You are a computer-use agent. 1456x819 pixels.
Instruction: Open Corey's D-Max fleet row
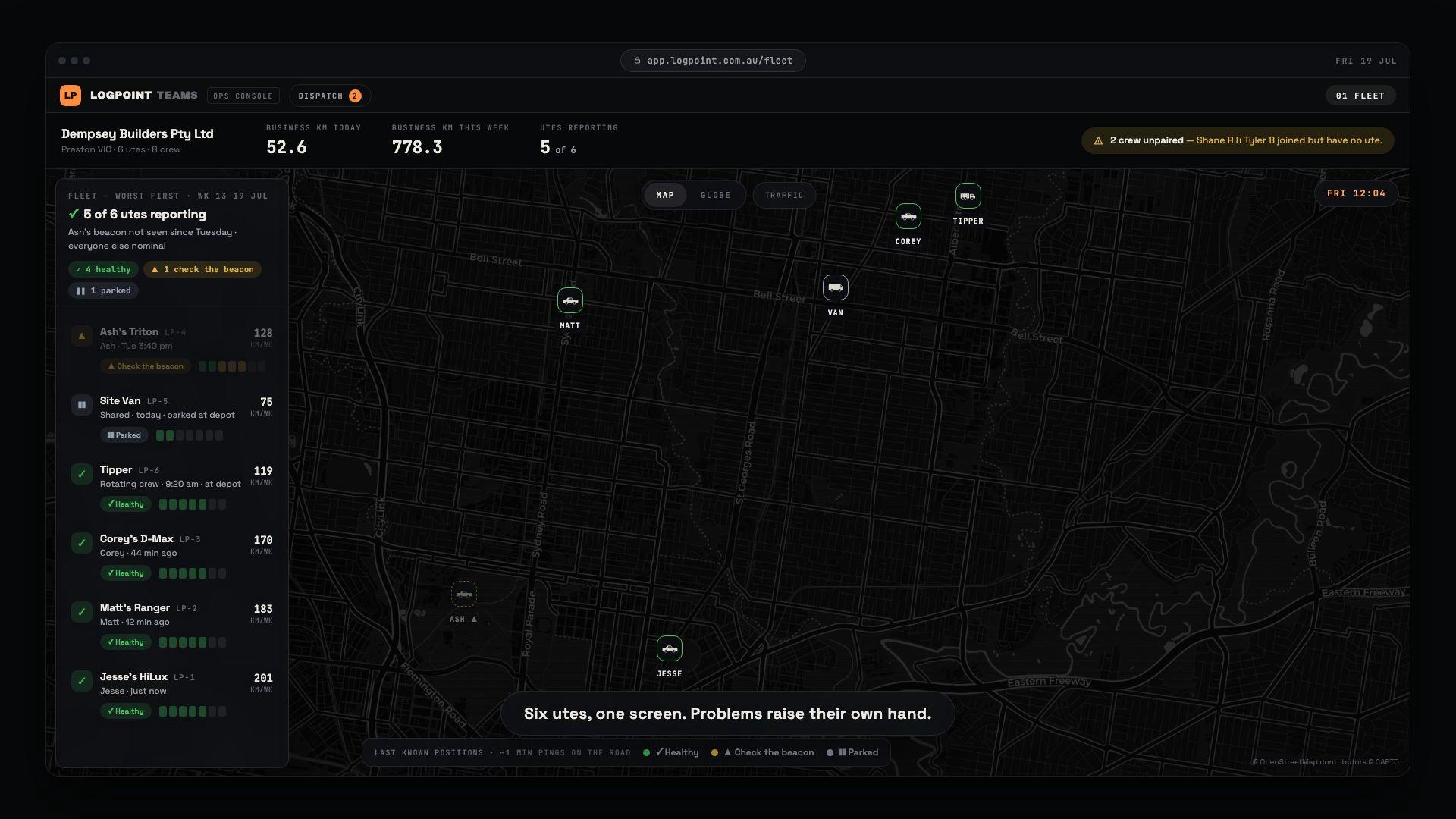[172, 556]
